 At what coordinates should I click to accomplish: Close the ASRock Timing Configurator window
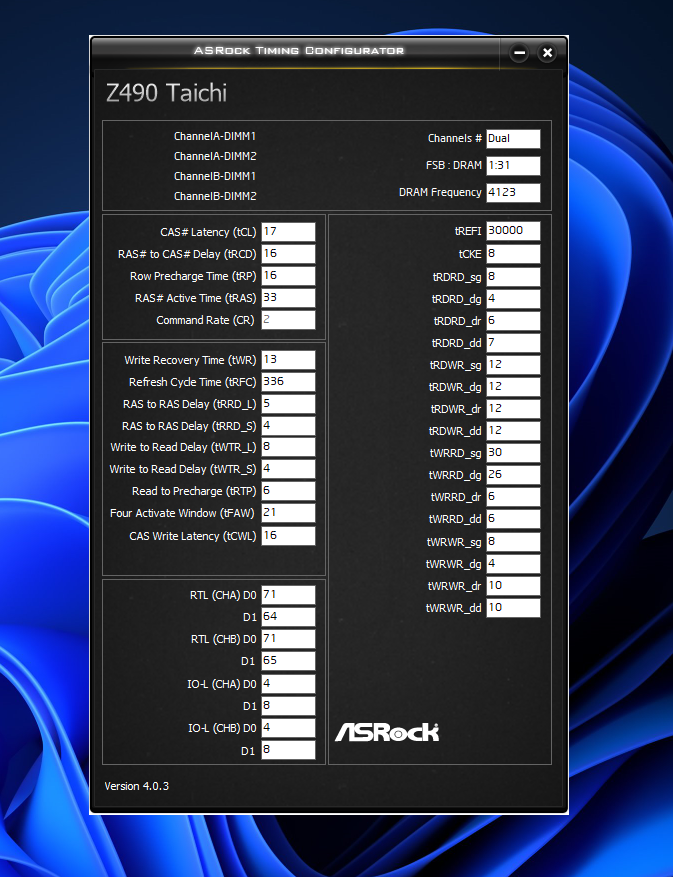coord(547,53)
